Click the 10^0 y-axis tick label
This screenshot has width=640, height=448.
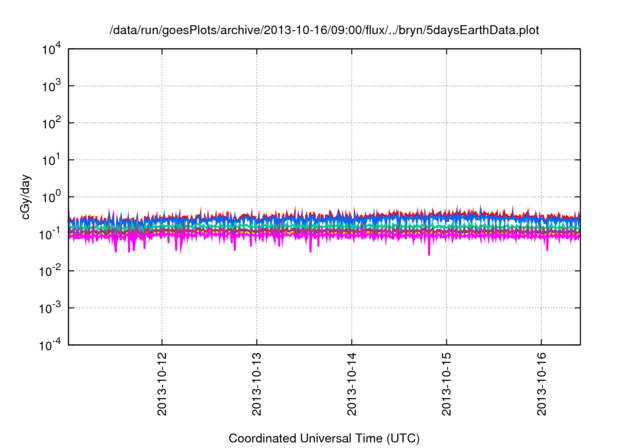[52, 197]
